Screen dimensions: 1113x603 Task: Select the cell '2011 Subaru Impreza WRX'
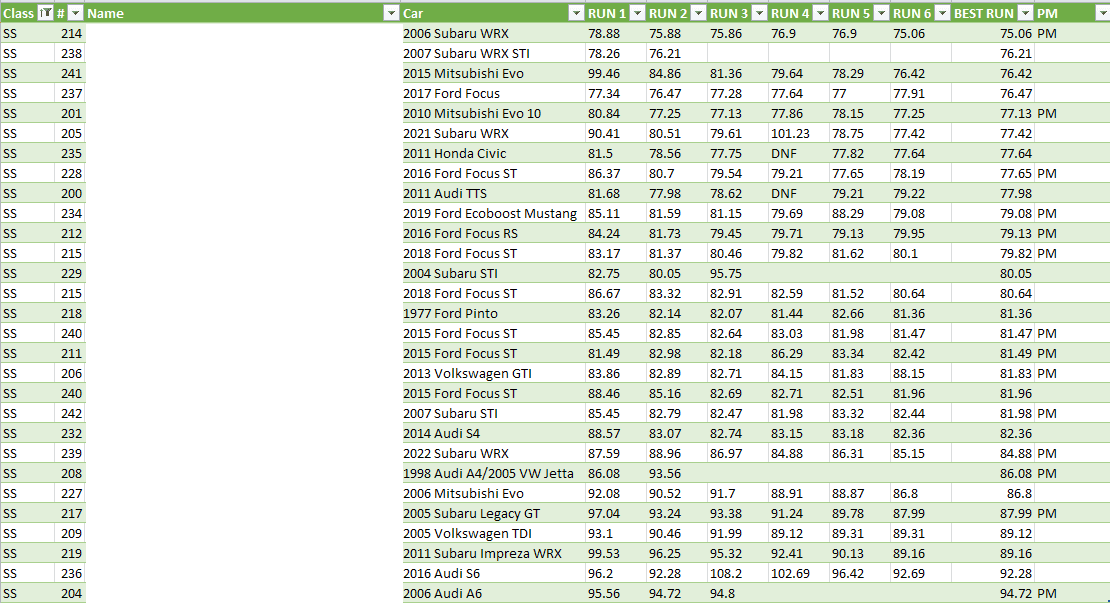(493, 553)
